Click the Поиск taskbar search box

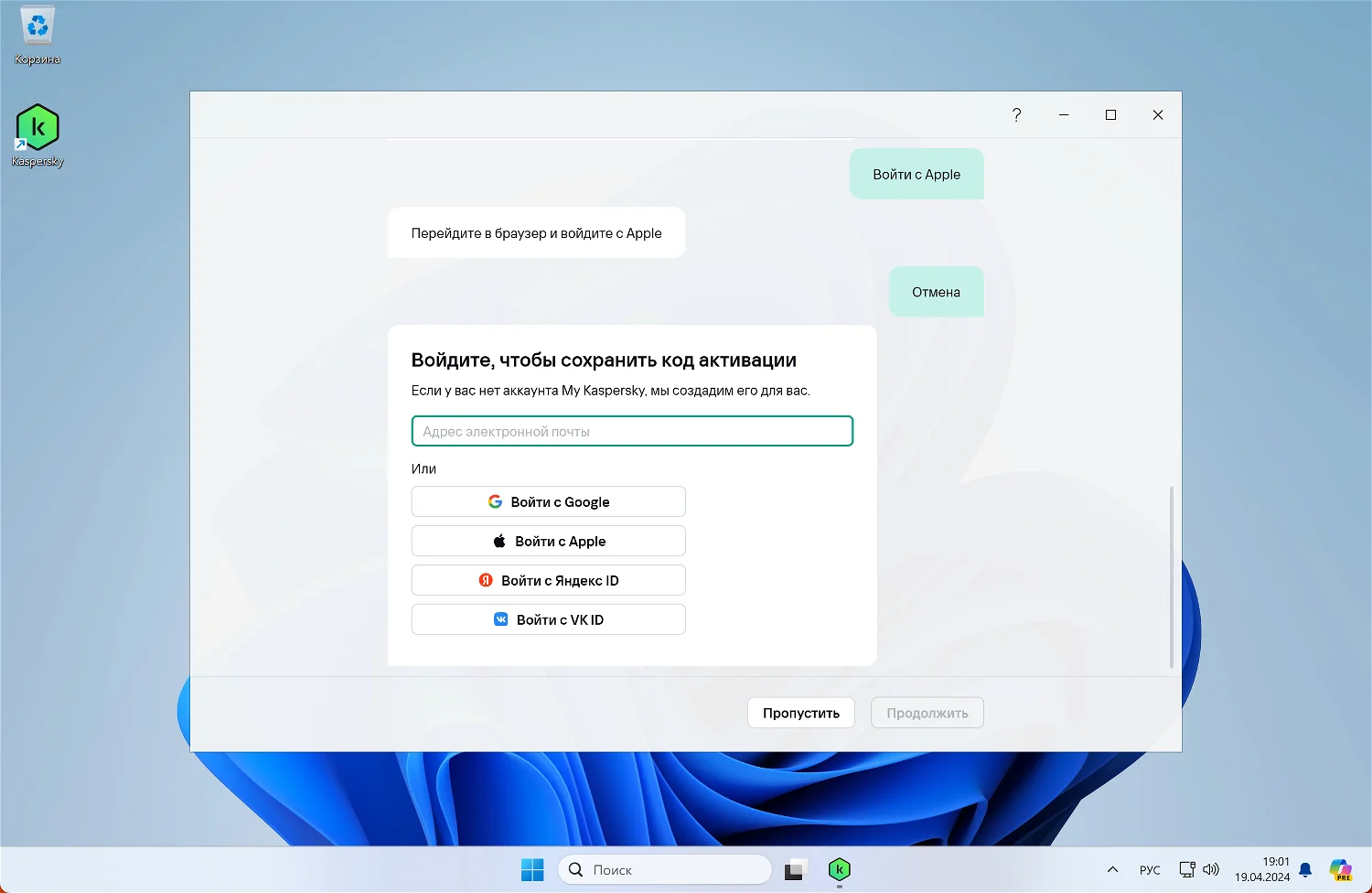point(665,869)
